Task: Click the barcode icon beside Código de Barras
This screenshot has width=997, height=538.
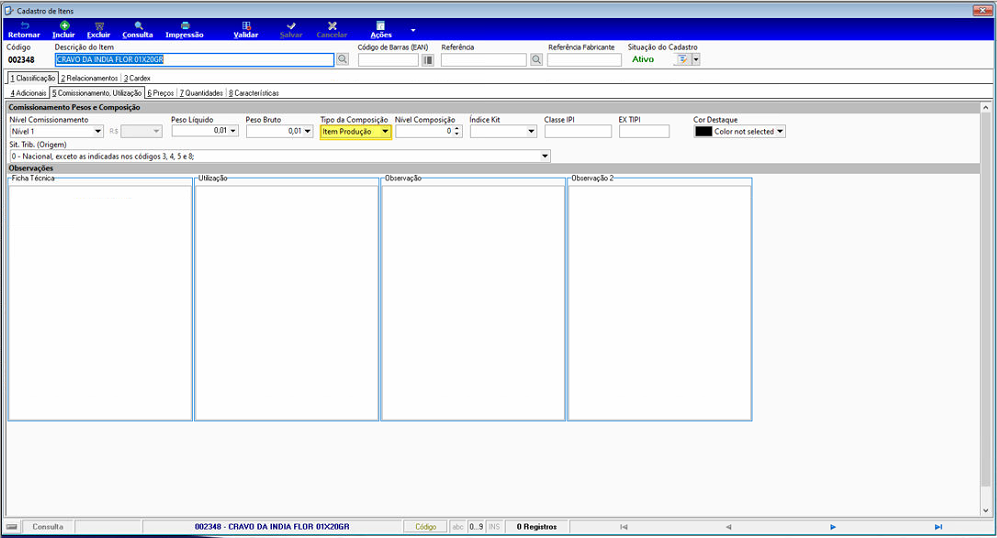Action: (x=427, y=60)
